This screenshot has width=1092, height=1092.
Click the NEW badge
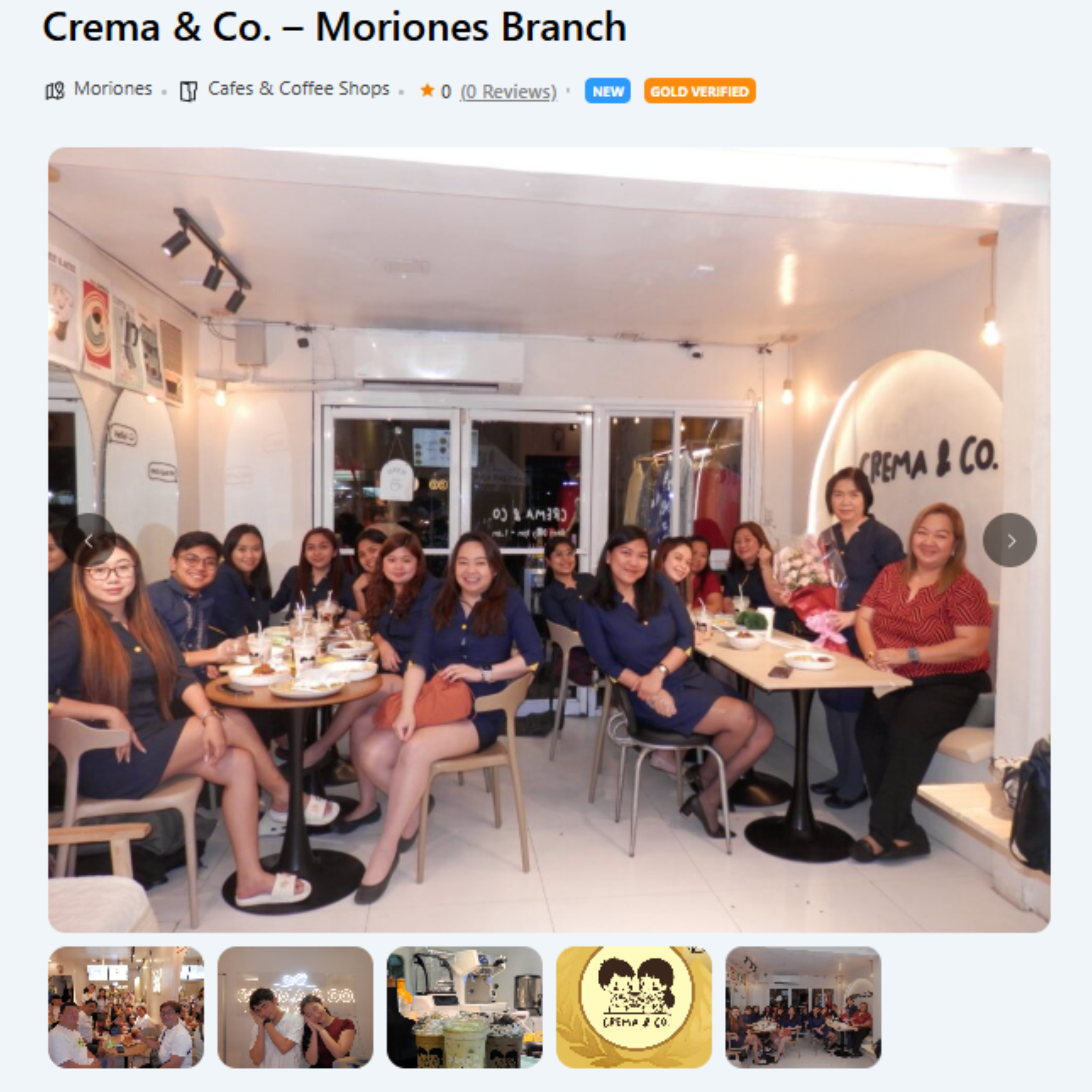(x=607, y=91)
